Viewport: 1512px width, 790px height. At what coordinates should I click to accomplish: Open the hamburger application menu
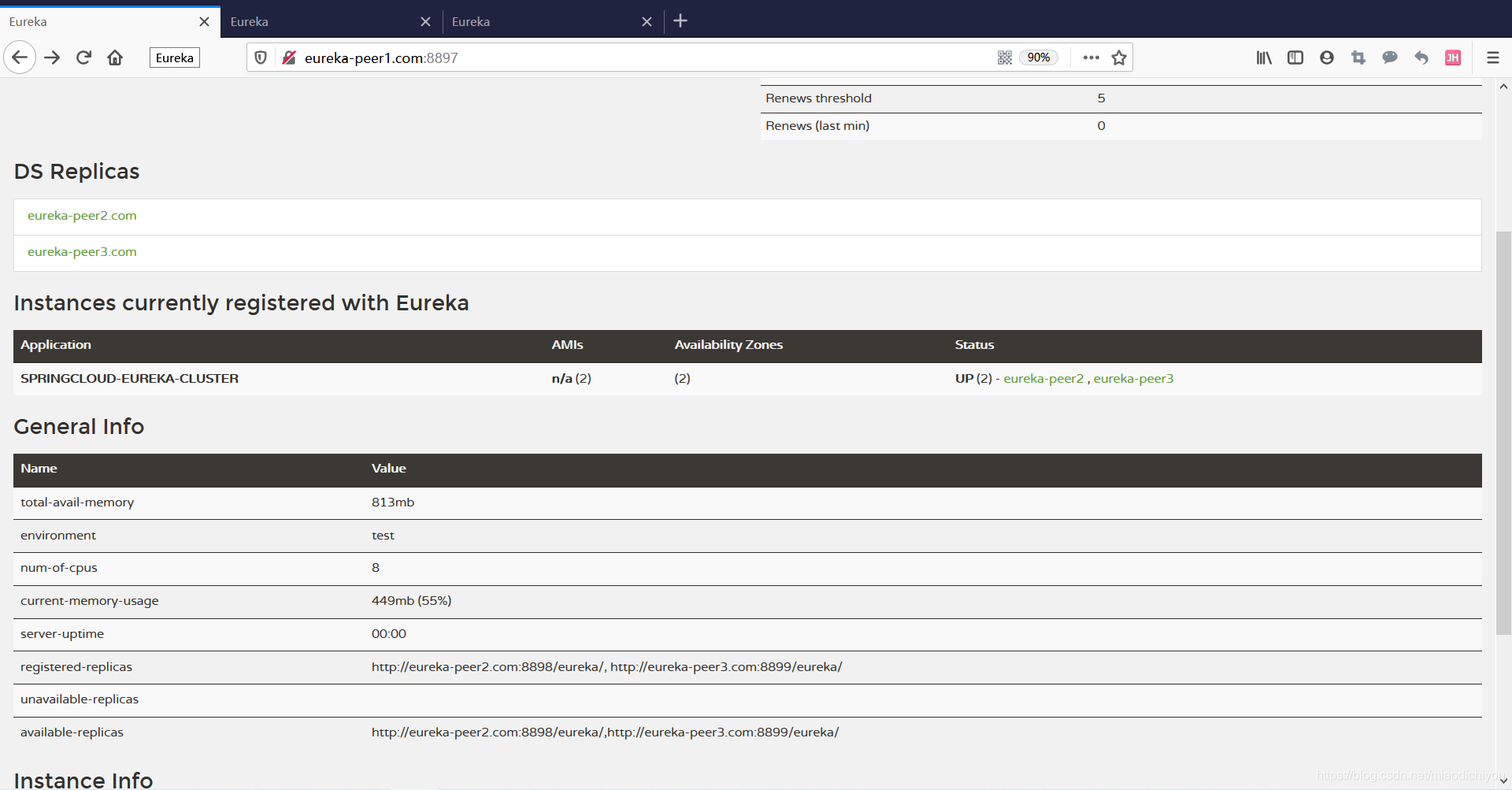click(1492, 57)
